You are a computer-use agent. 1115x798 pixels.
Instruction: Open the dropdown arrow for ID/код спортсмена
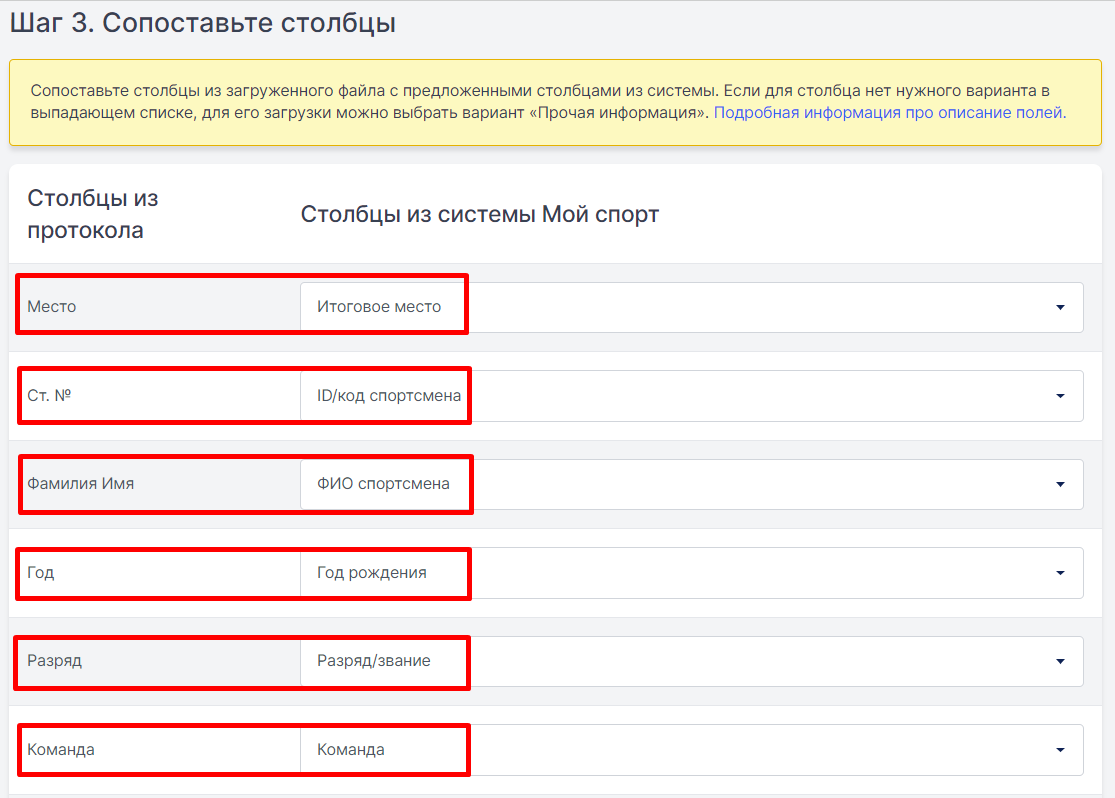point(1060,395)
